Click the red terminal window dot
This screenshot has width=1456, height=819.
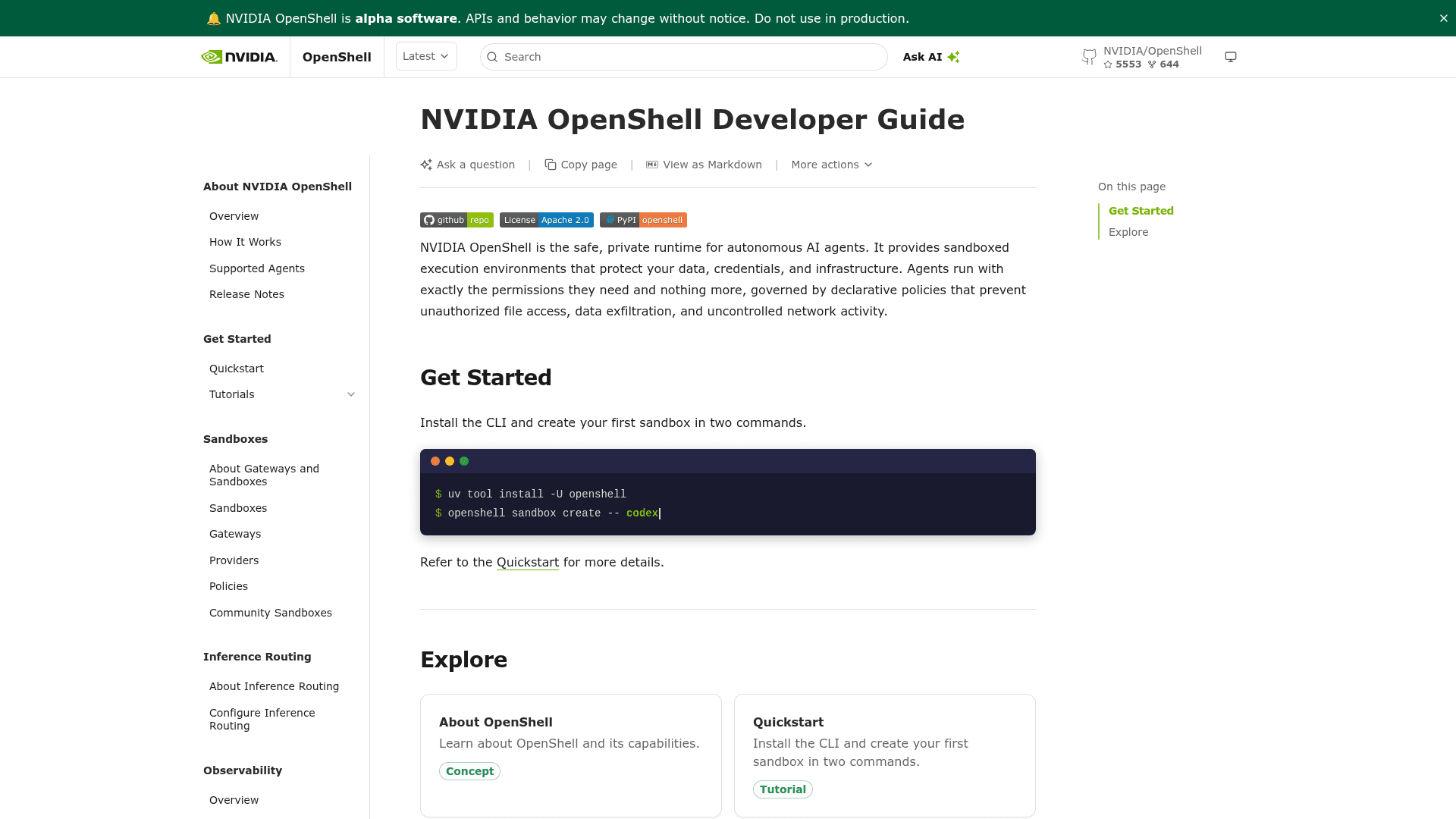435,461
